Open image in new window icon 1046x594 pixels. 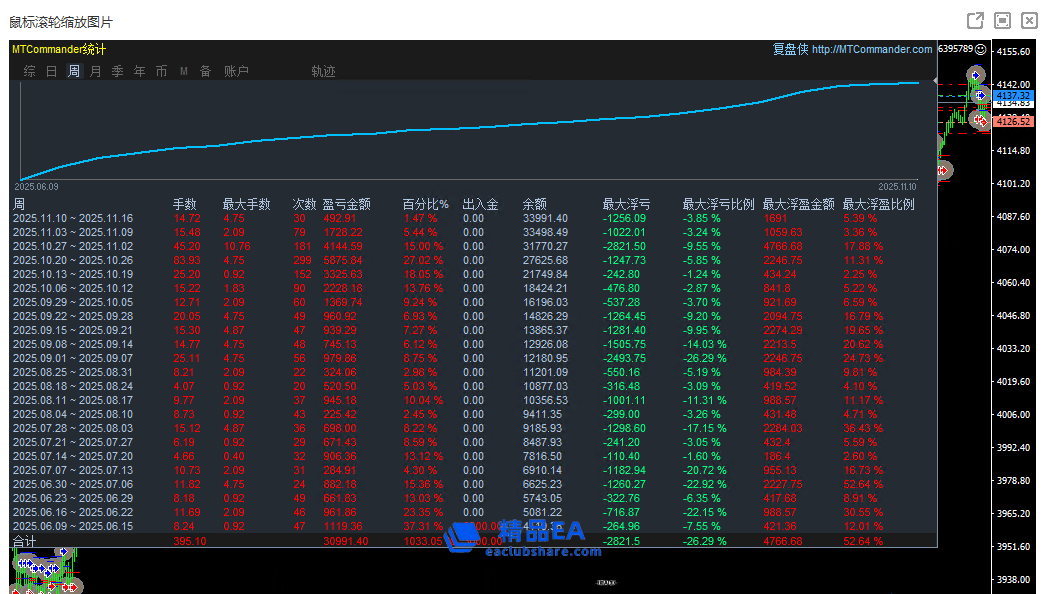(975, 21)
